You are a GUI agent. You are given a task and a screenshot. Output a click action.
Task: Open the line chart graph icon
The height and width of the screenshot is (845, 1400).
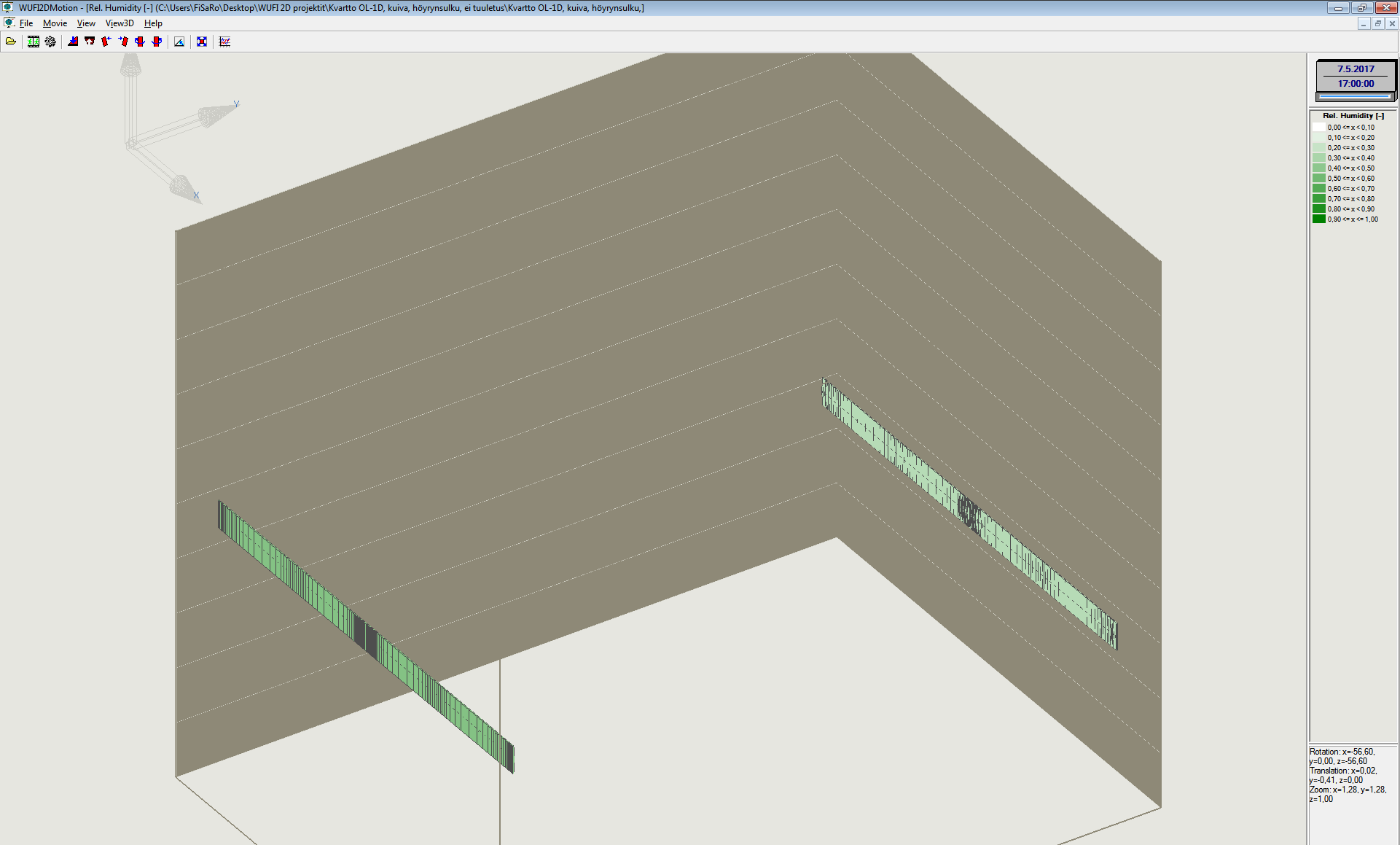[x=225, y=42]
